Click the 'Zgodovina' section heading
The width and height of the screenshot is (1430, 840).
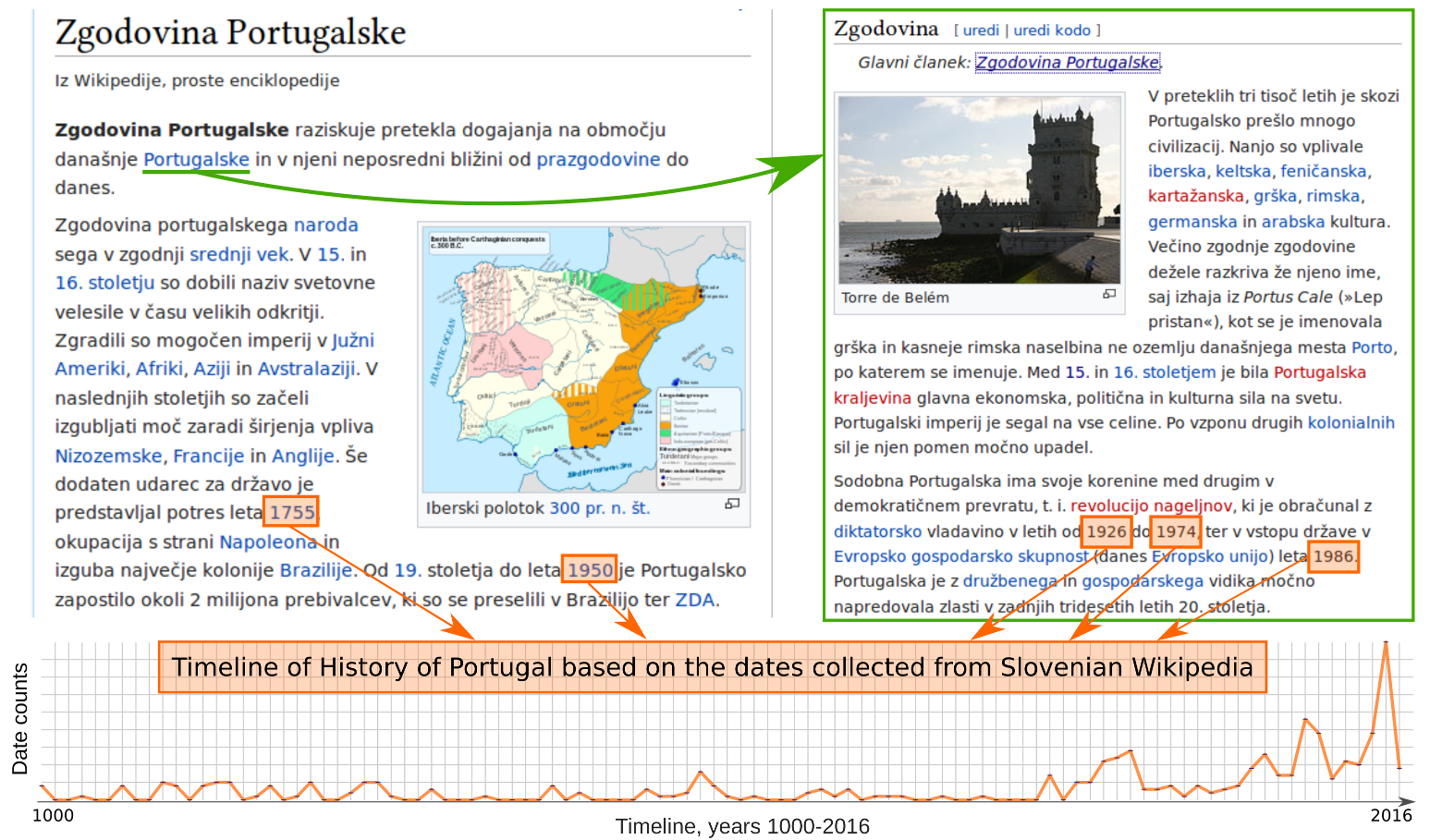[886, 29]
